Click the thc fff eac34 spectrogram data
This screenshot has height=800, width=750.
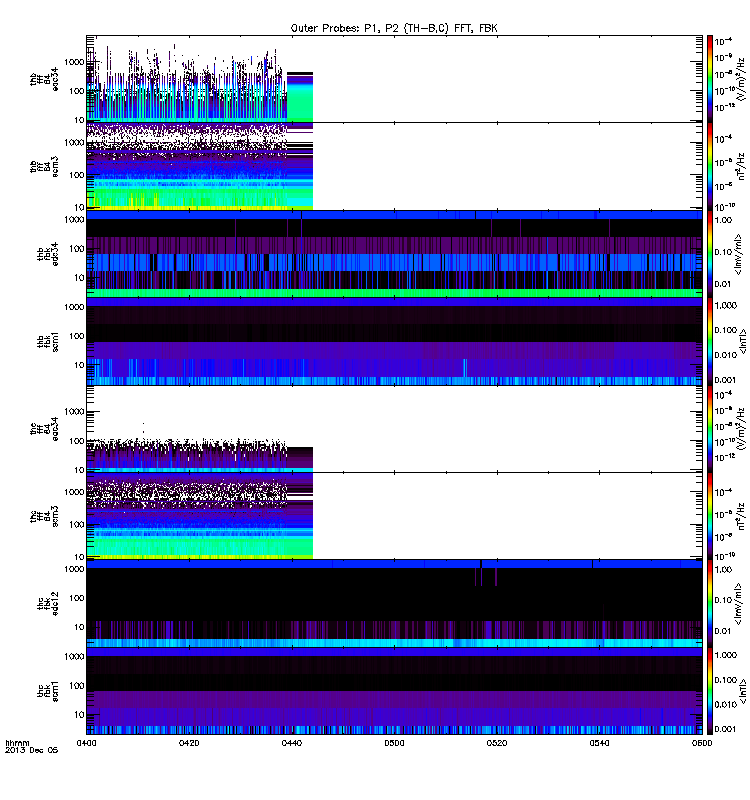pos(199,454)
